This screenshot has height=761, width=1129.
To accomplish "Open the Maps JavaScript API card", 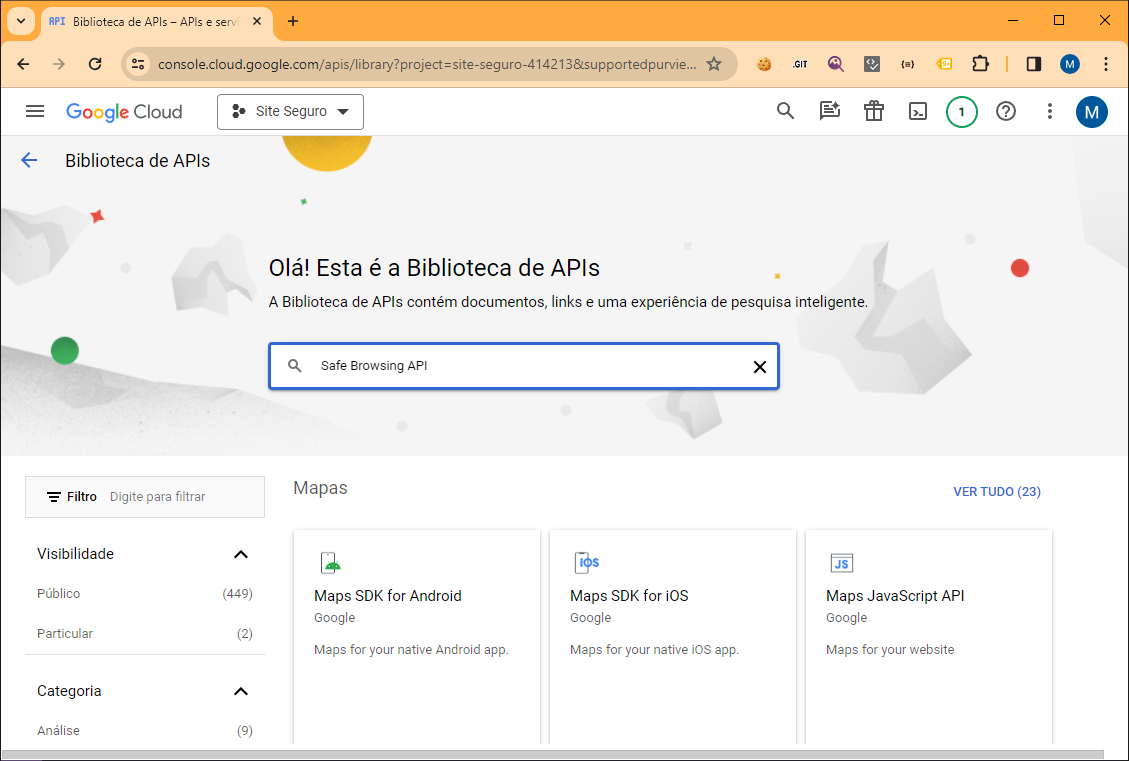I will tap(929, 637).
